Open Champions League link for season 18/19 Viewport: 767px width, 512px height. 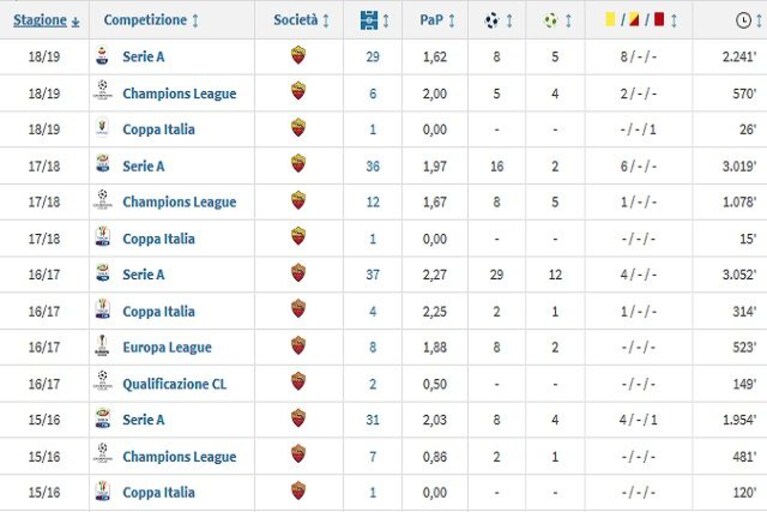click(x=179, y=93)
